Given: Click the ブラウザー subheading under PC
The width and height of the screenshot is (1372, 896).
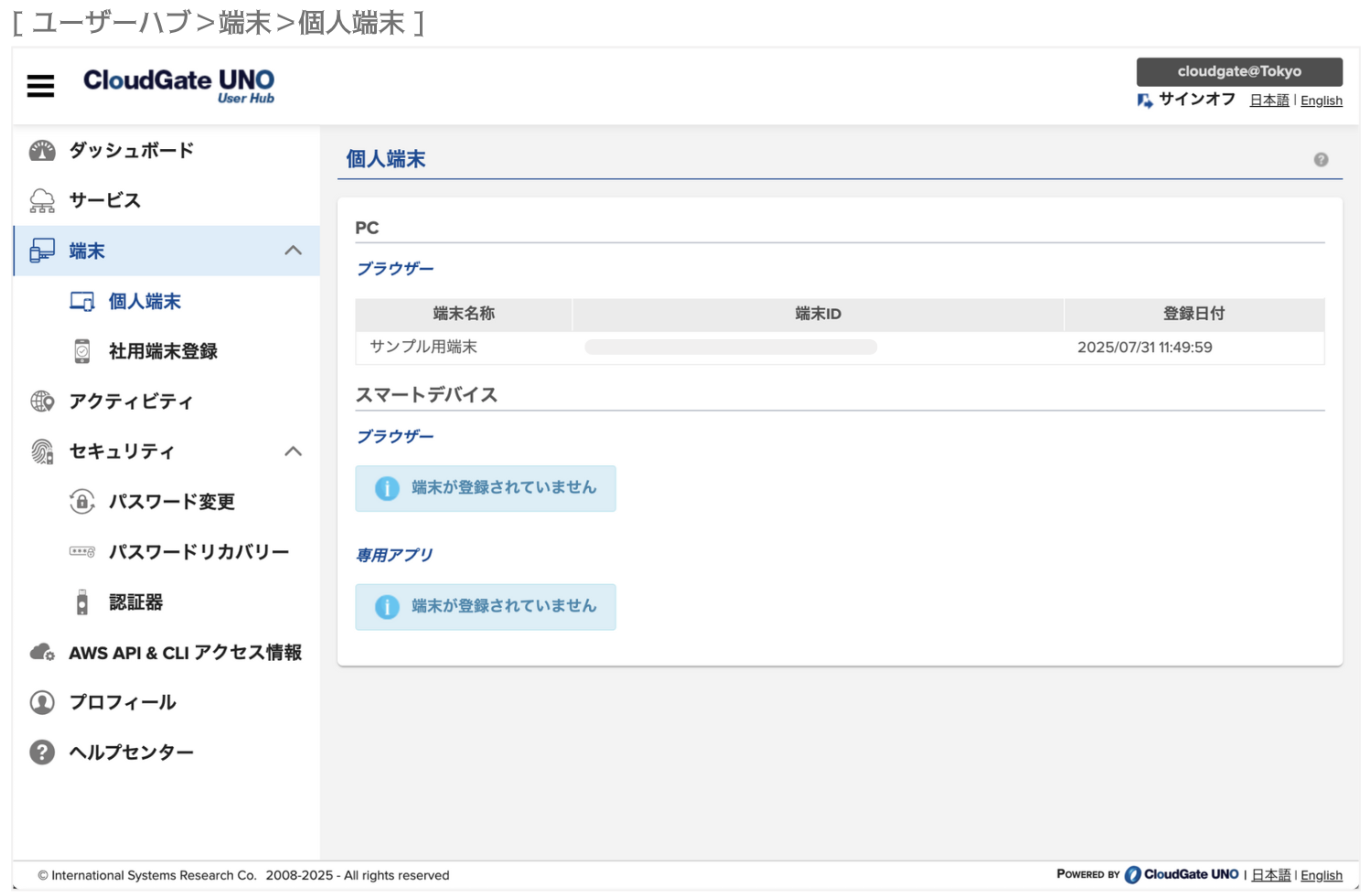Looking at the screenshot, I should pyautogui.click(x=395, y=269).
